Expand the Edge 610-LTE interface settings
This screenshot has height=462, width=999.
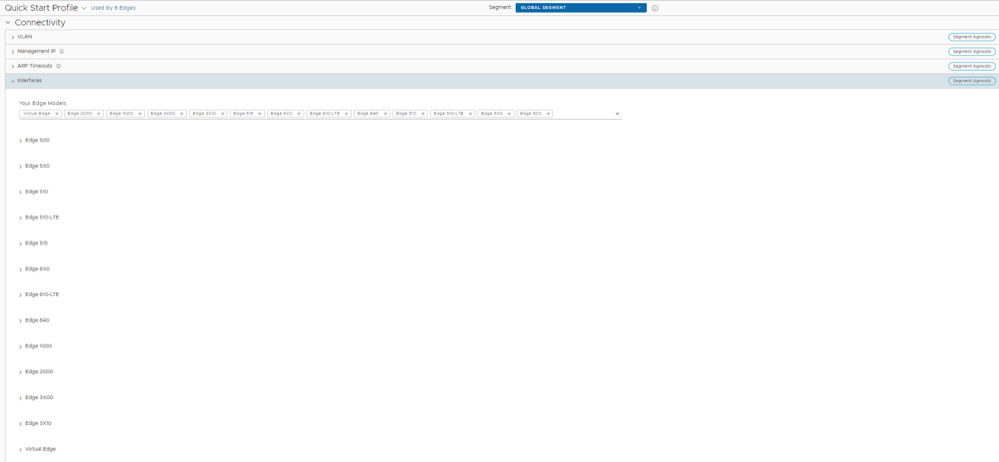[x=21, y=295]
